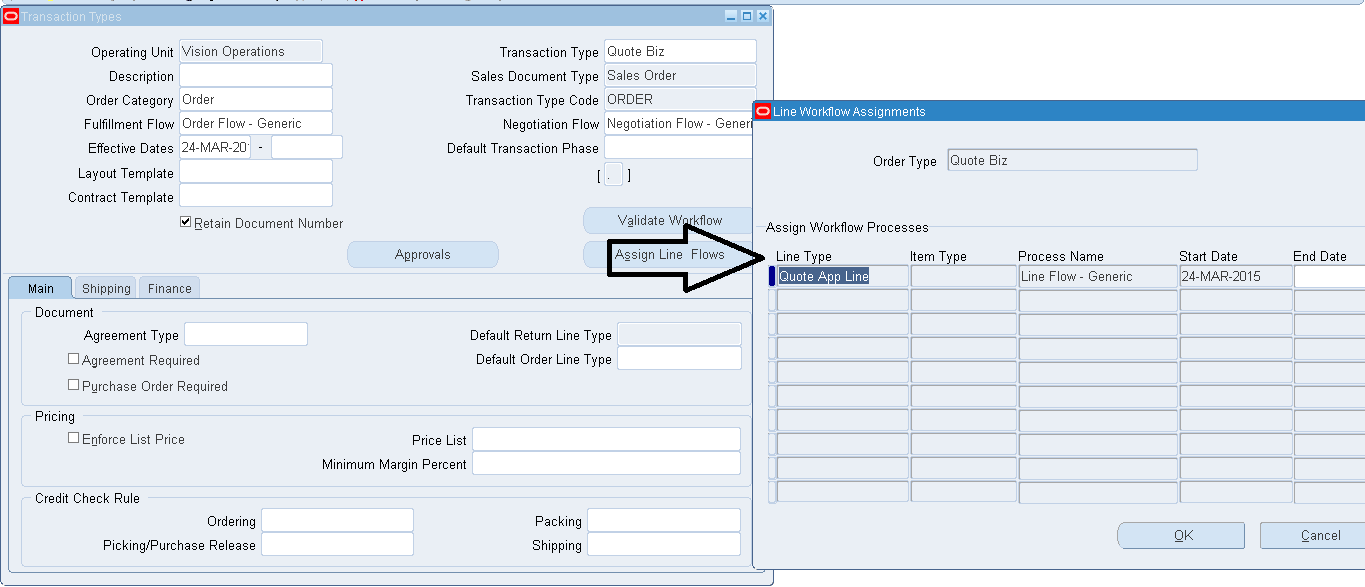Click the Fulfillment Flow field
This screenshot has width=1365, height=587.
[x=255, y=124]
